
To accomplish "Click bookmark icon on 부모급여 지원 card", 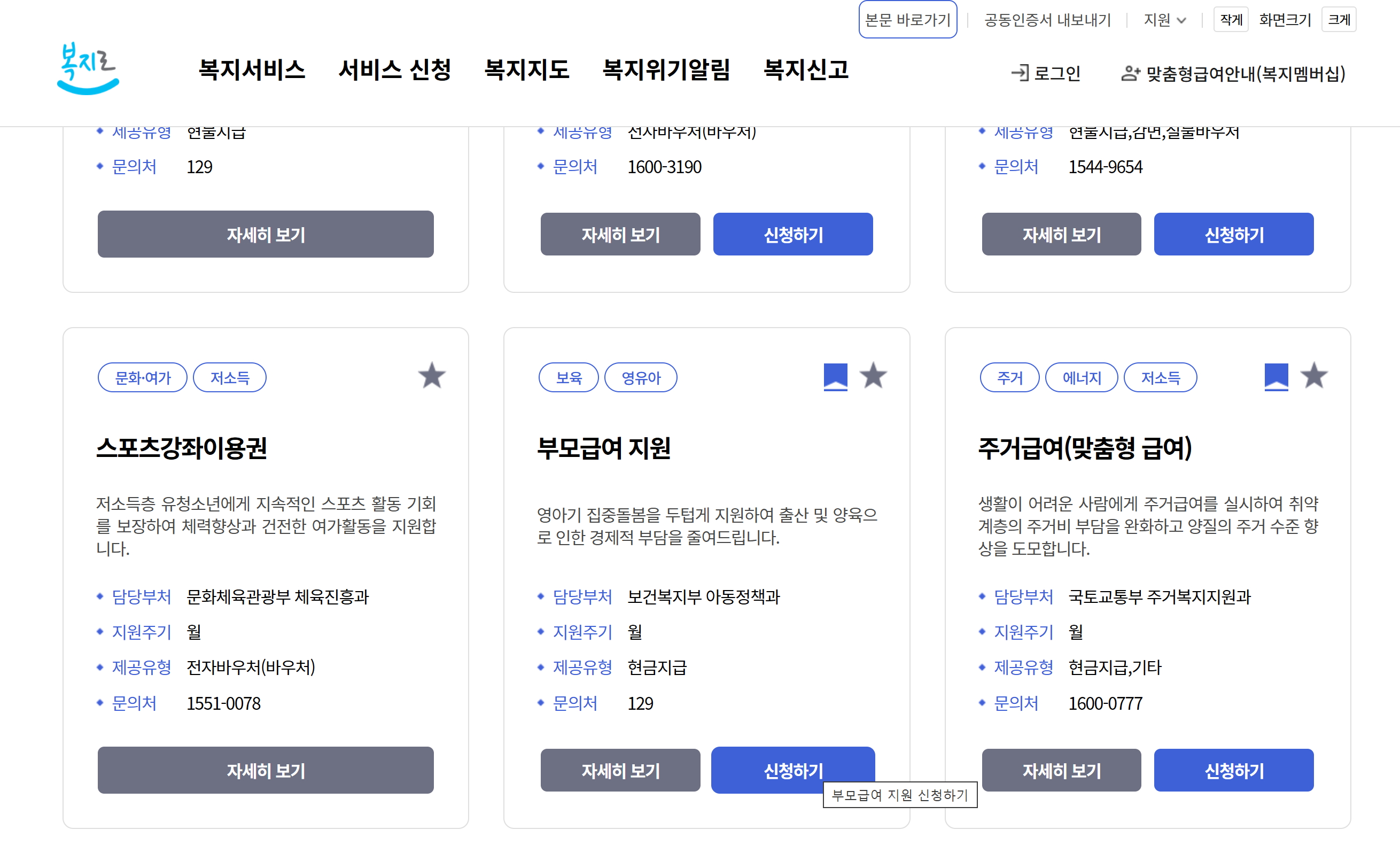I will pos(835,377).
